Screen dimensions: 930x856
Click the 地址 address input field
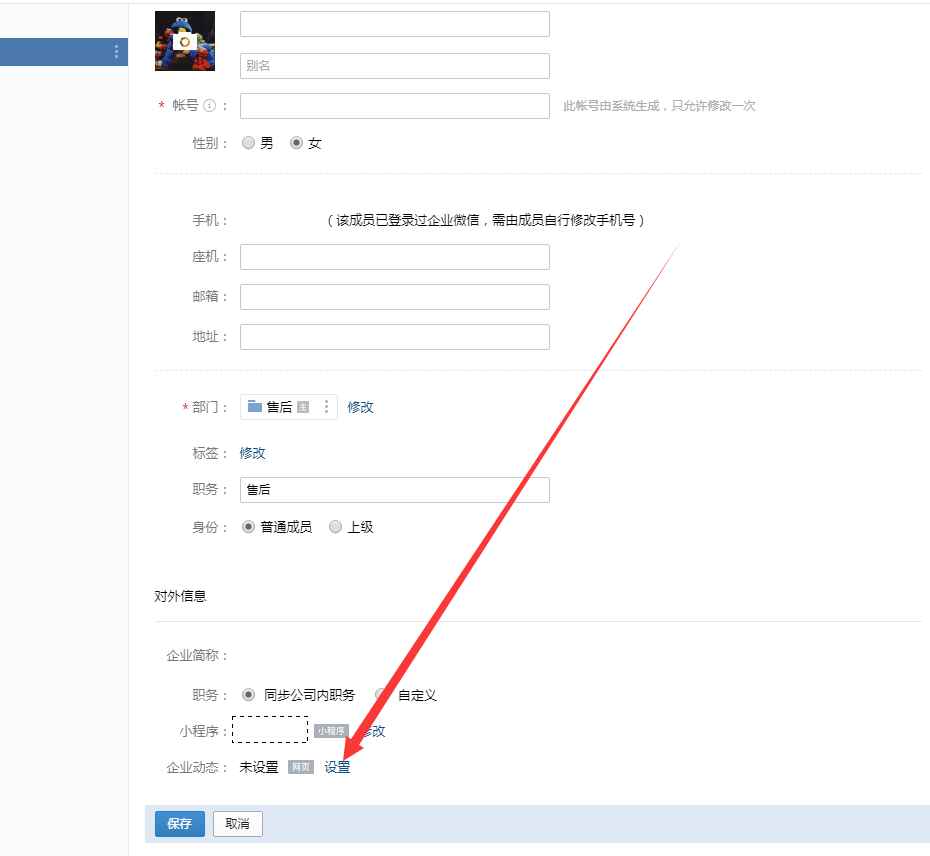[394, 337]
